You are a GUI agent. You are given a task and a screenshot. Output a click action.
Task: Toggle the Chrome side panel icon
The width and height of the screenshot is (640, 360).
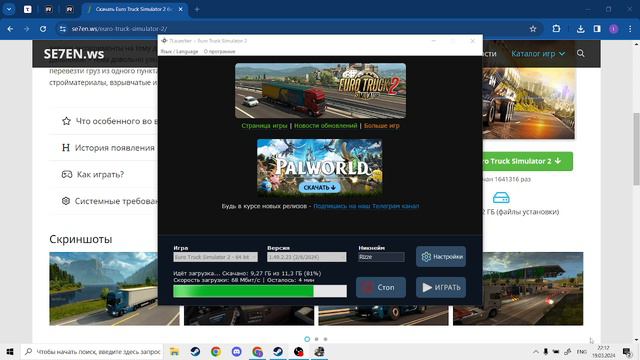point(597,29)
